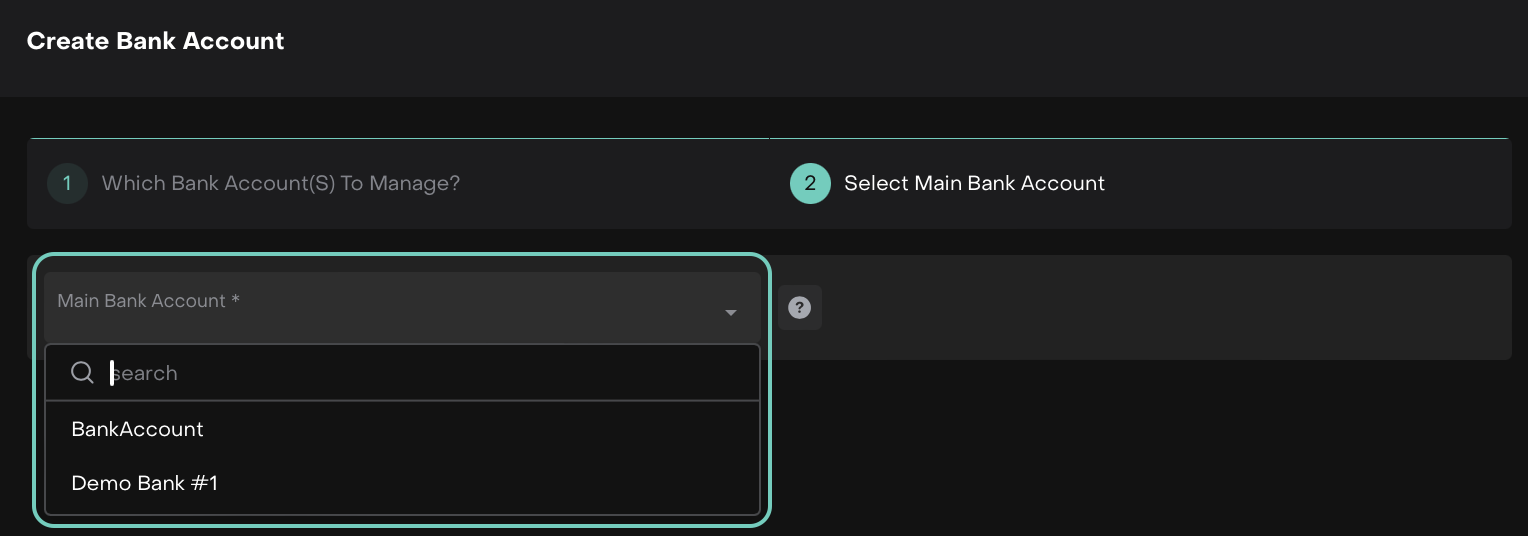Click the step 1 number circle
Screen dimensions: 1528x536
(67, 184)
